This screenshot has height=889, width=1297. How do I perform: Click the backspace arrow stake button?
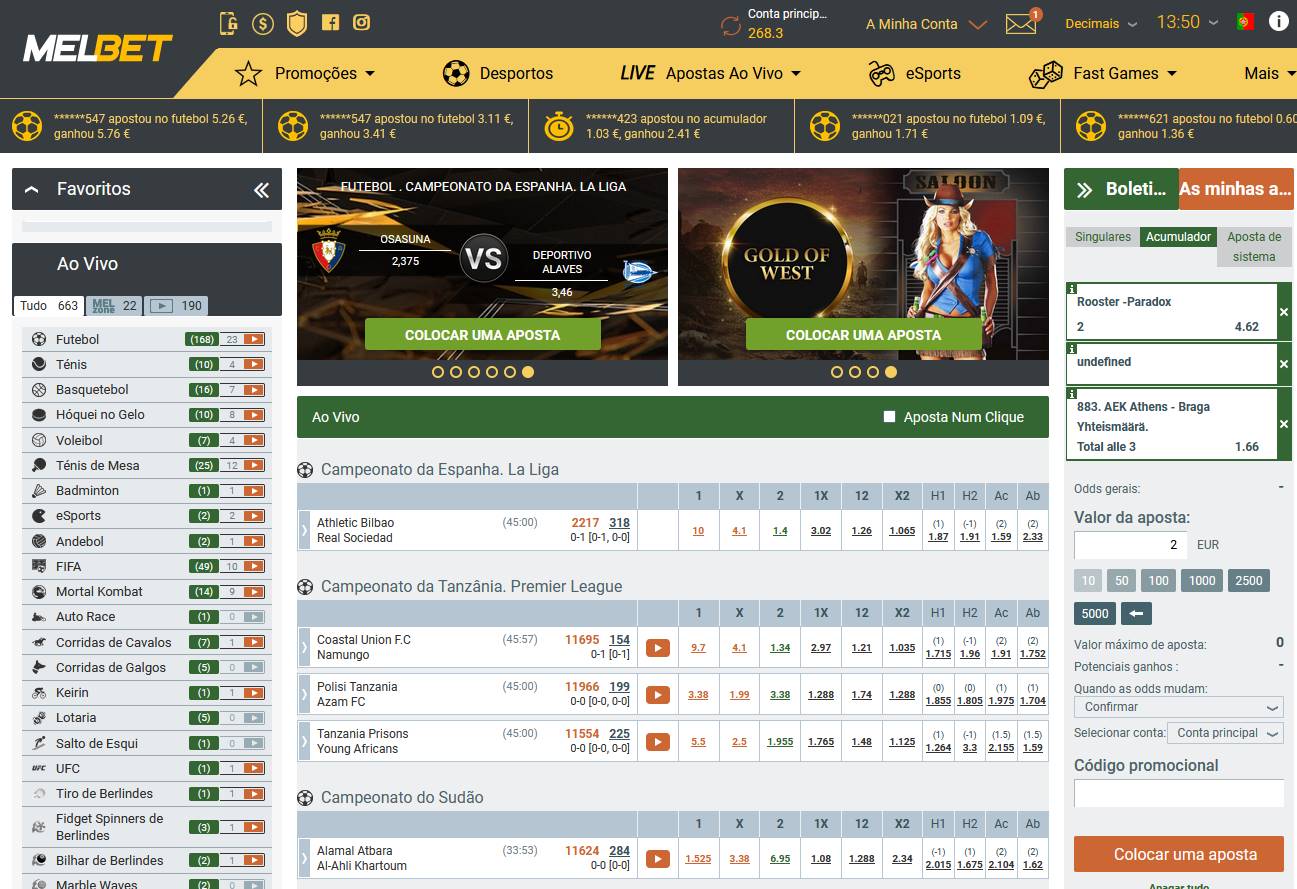[x=1136, y=613]
